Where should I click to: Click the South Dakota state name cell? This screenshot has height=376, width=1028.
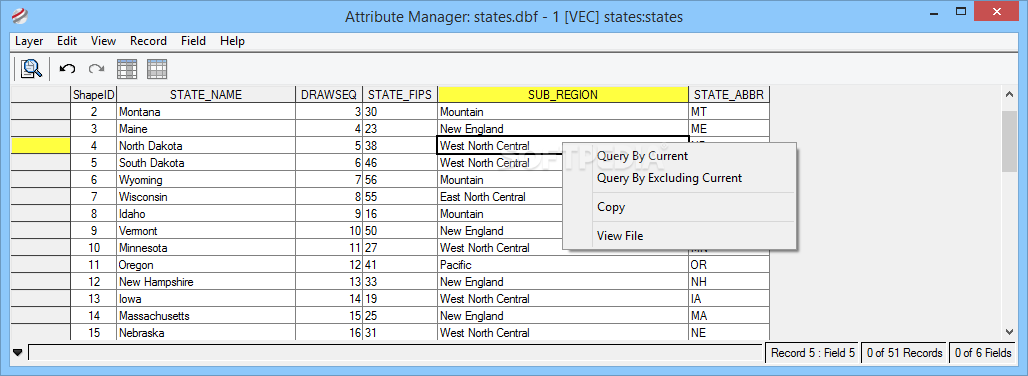pyautogui.click(x=206, y=162)
